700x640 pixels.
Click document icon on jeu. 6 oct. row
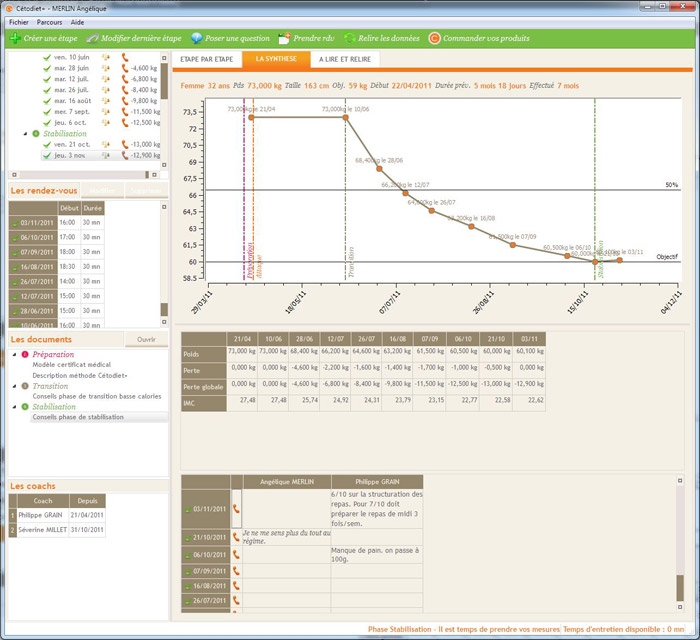click(x=105, y=123)
